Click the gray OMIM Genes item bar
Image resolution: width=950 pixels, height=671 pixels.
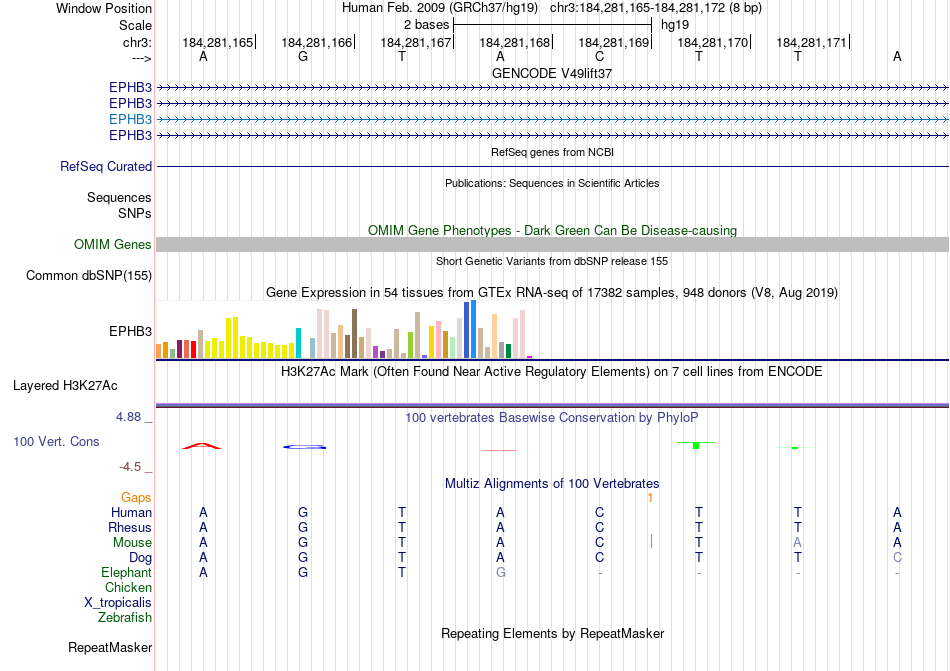[x=553, y=245]
